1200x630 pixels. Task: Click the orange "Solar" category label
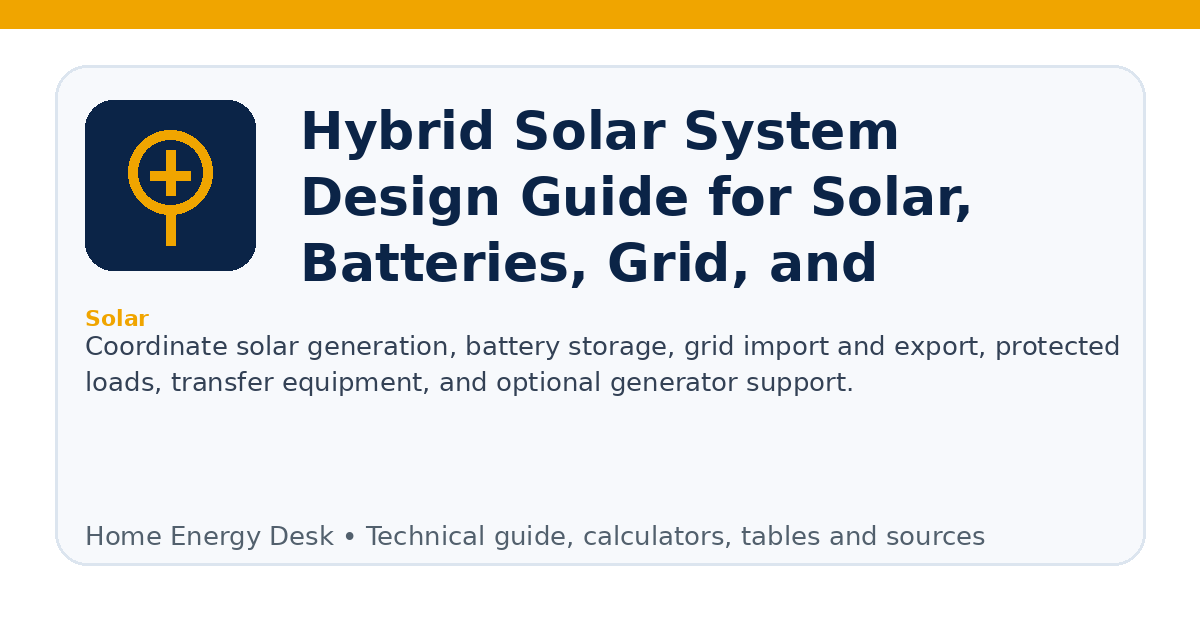coord(117,319)
